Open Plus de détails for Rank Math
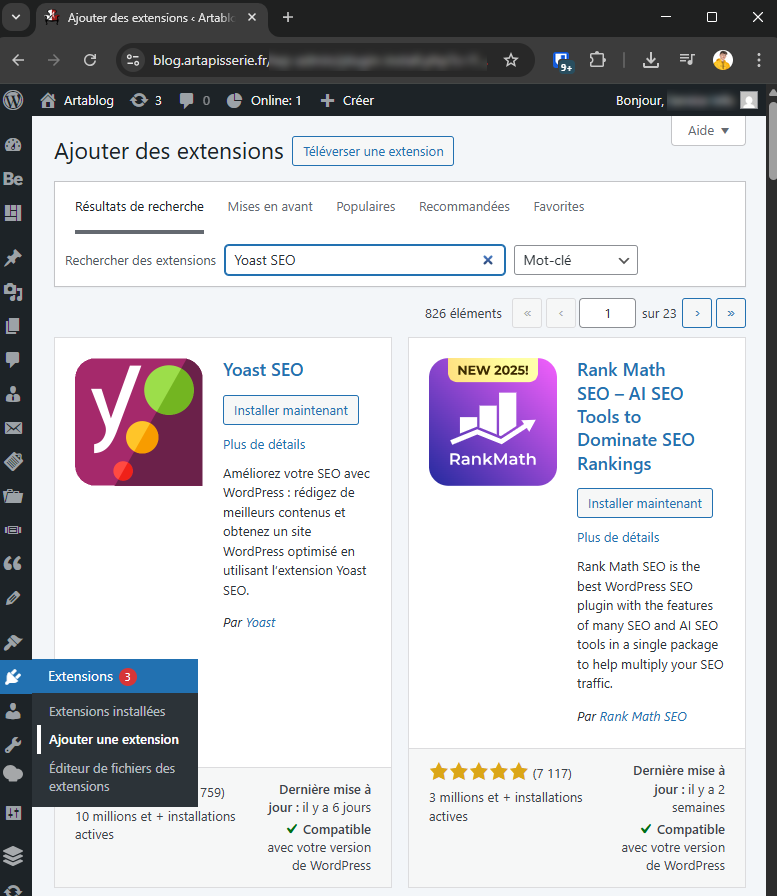 click(618, 538)
